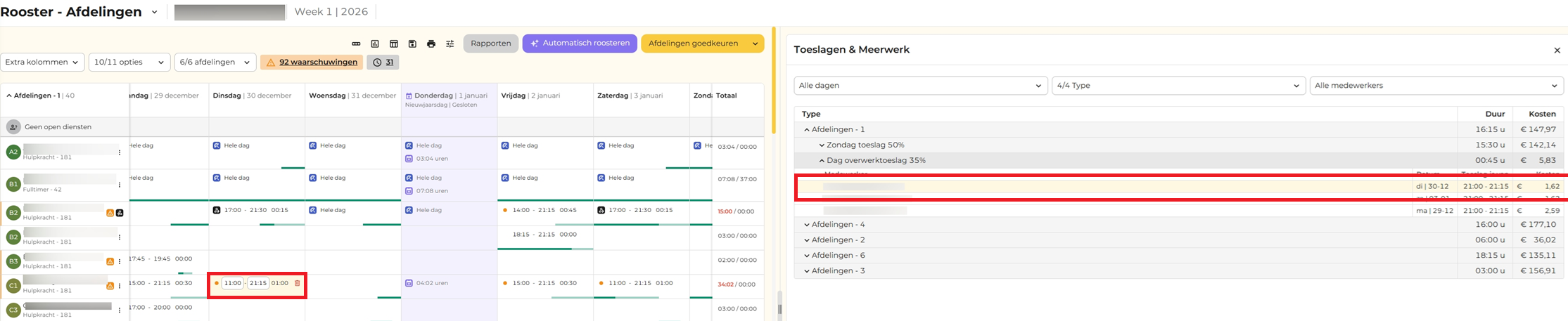Click the open shifts person icon

[x=13, y=127]
